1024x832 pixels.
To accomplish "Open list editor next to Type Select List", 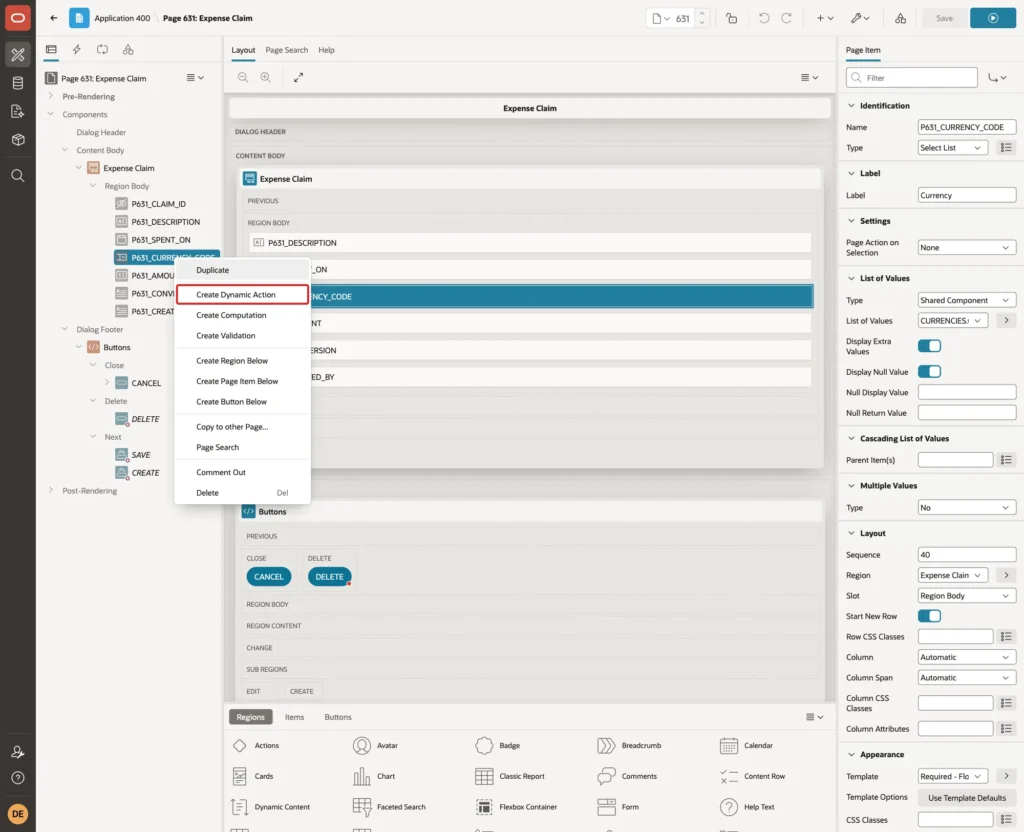I will [x=1006, y=148].
